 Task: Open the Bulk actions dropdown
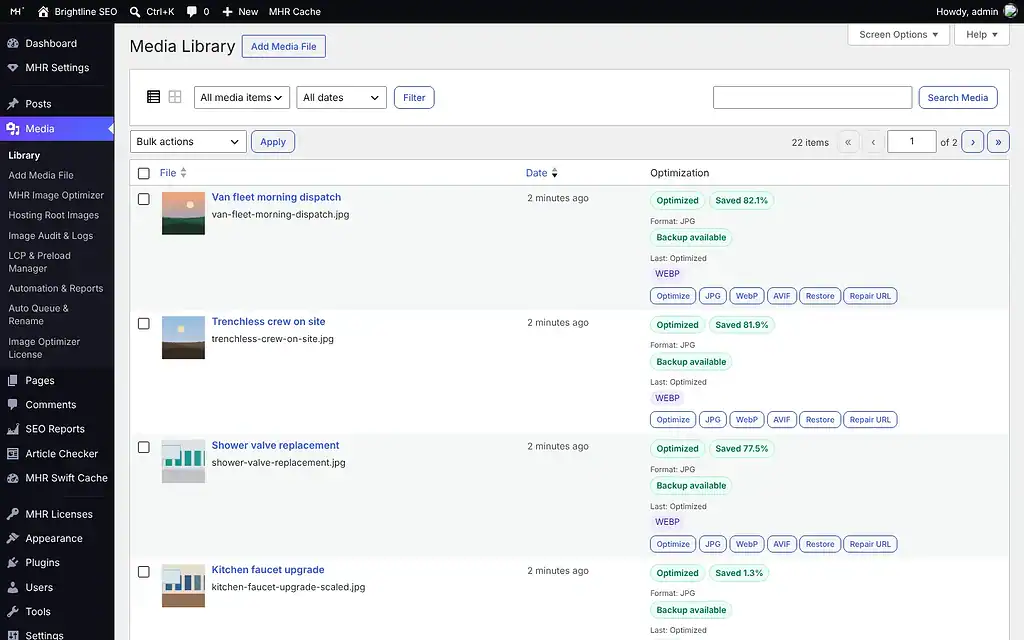click(188, 142)
